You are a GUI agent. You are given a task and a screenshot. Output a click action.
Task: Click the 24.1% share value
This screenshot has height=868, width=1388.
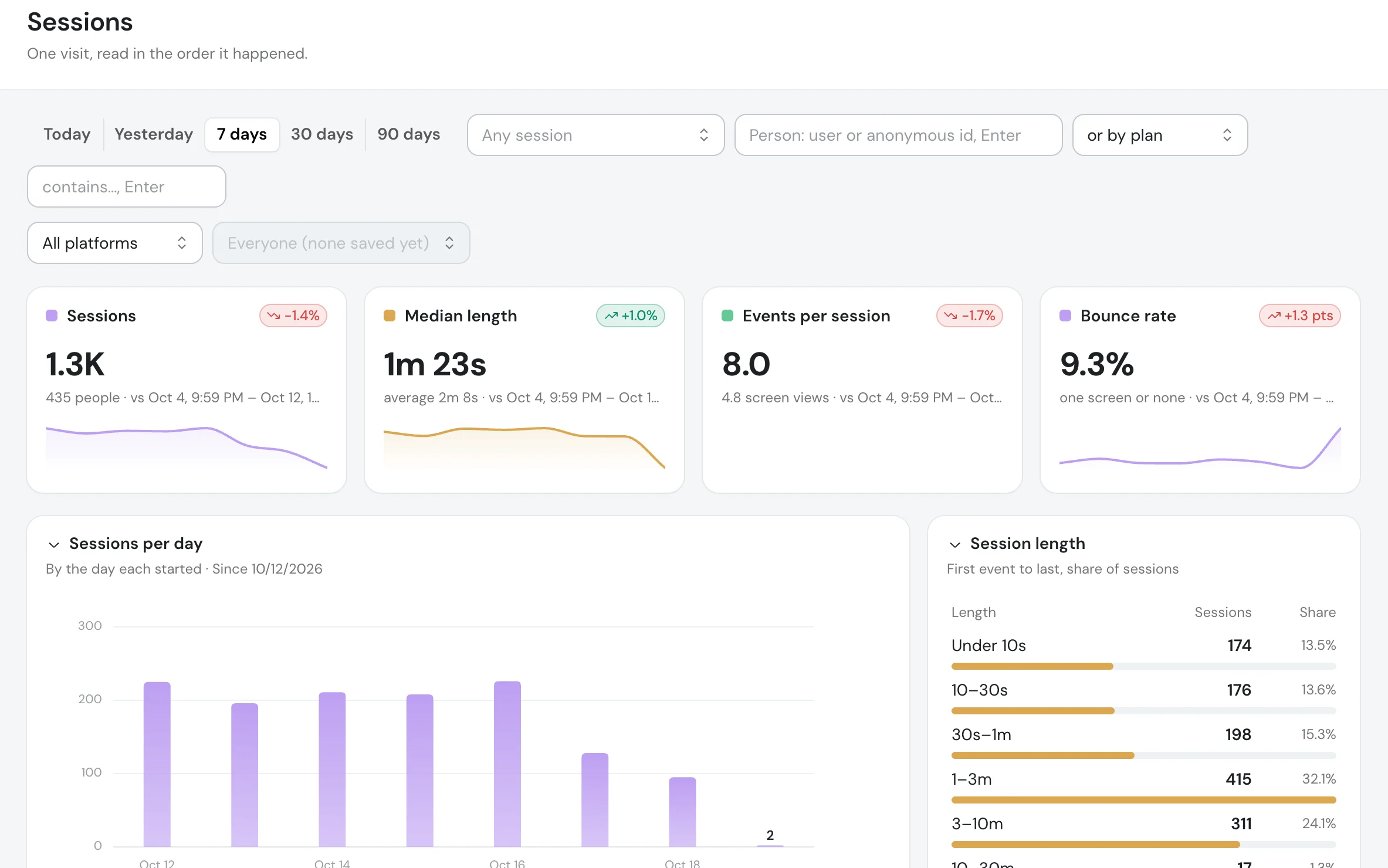[1319, 823]
